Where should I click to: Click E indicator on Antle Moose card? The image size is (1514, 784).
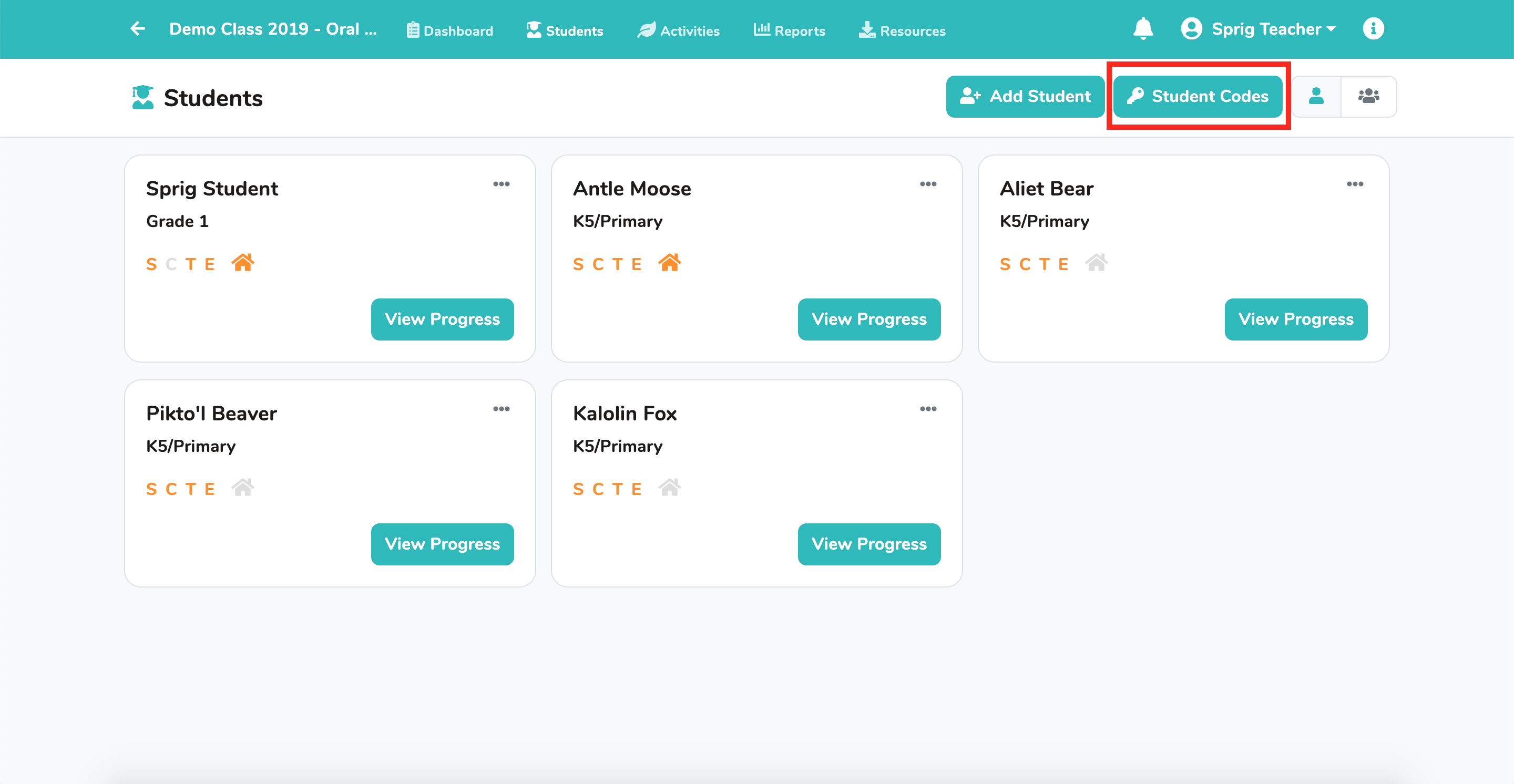636,264
